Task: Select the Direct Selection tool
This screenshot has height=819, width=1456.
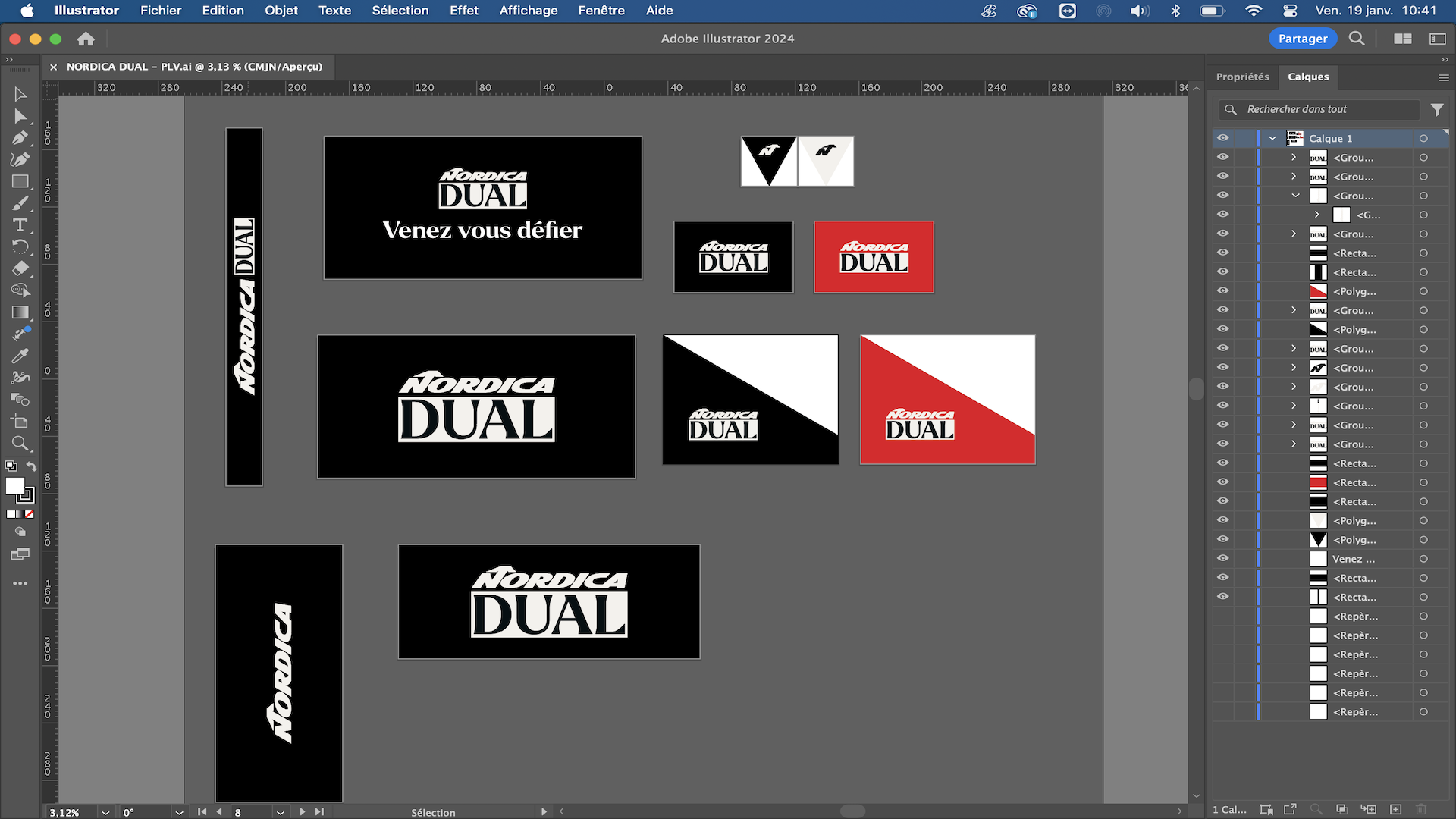Action: pyautogui.click(x=20, y=116)
